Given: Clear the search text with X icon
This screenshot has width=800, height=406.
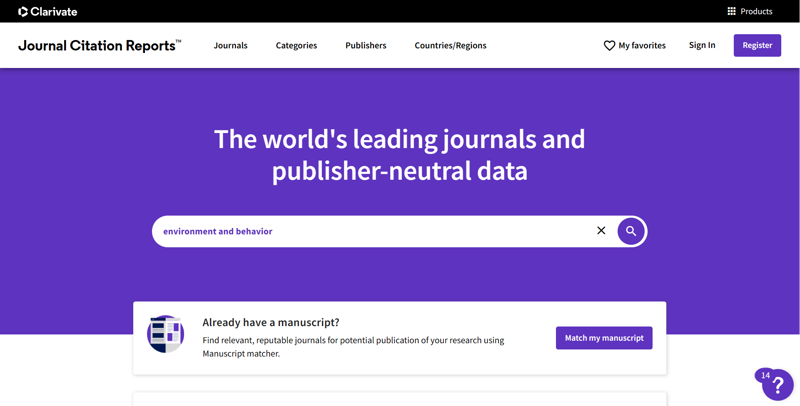Looking at the screenshot, I should click(x=601, y=231).
